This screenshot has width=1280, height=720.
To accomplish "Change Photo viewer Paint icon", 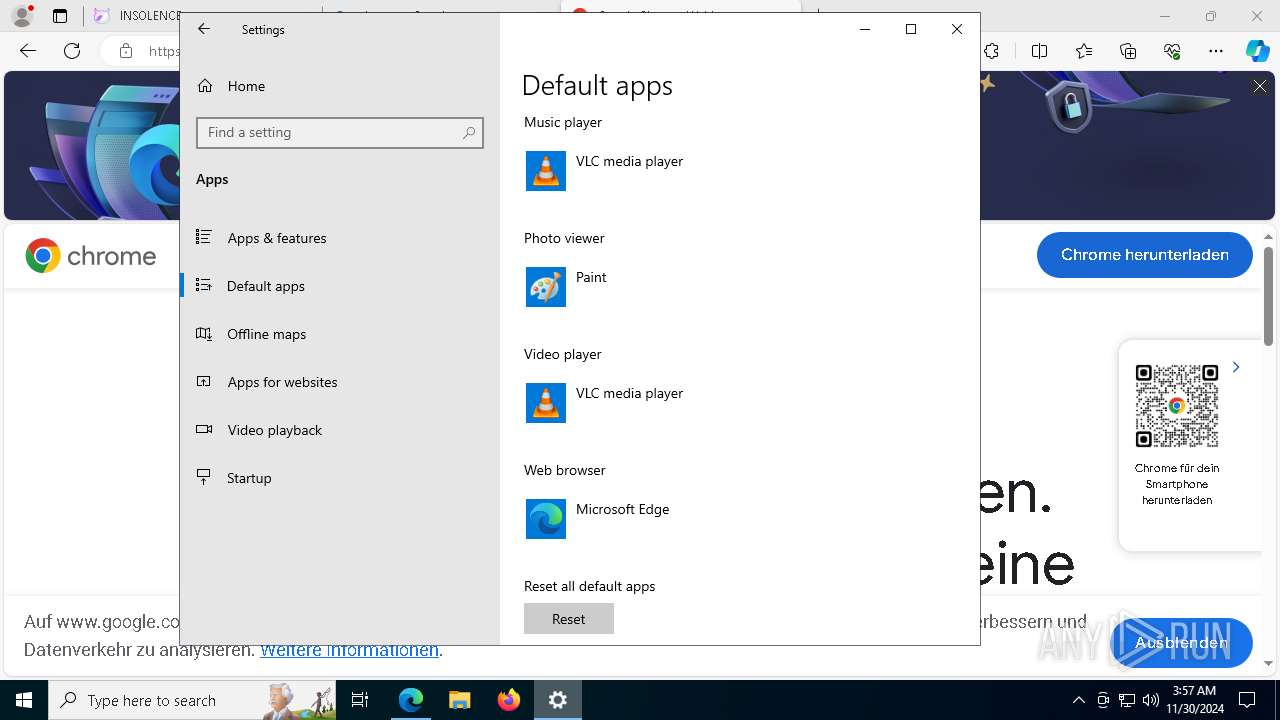I will click(546, 287).
